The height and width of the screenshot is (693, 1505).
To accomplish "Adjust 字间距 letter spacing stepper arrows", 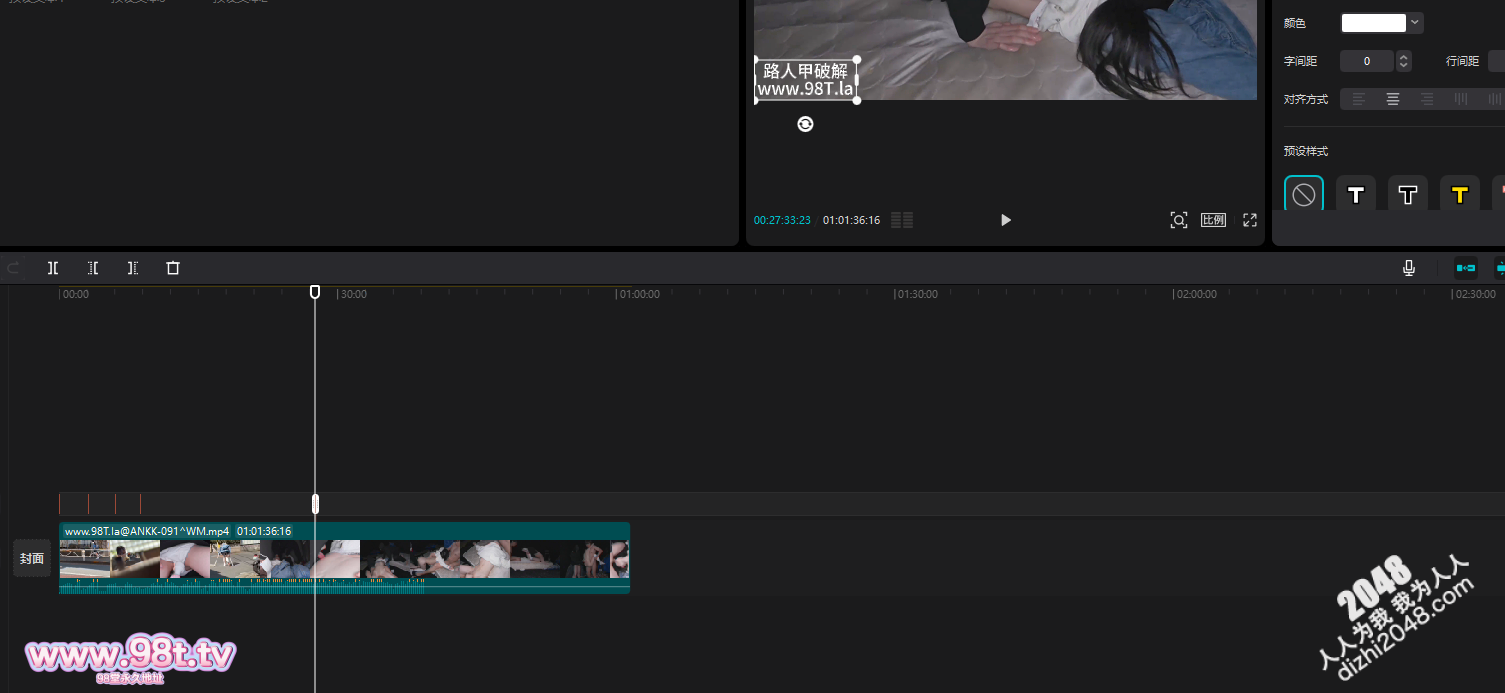I will click(x=1404, y=61).
